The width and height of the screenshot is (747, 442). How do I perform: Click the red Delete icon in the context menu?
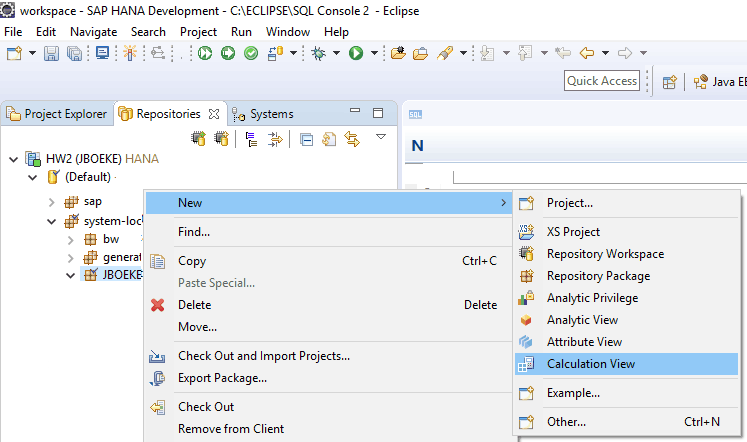click(x=157, y=305)
